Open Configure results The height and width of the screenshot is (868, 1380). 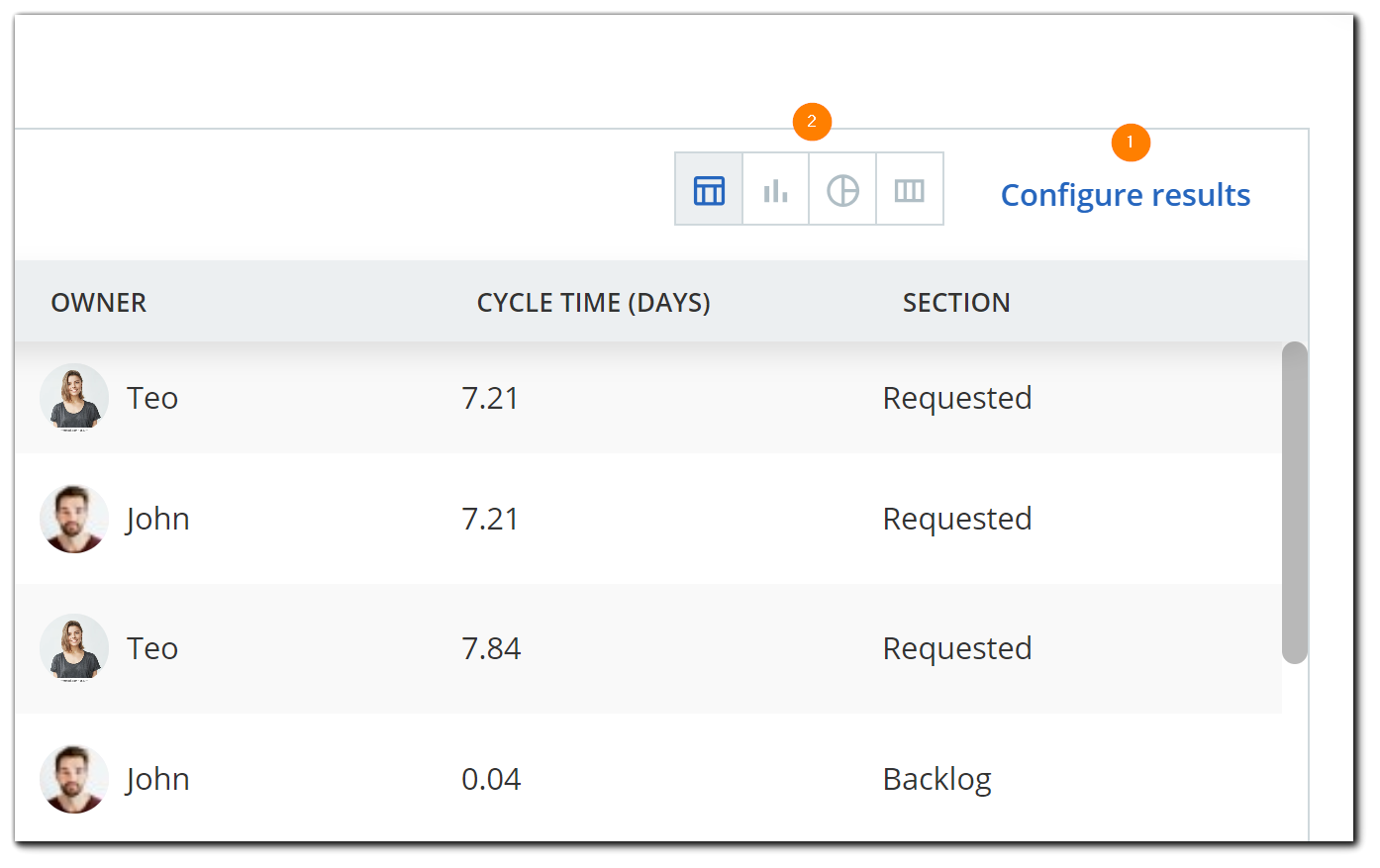pyautogui.click(x=1125, y=195)
